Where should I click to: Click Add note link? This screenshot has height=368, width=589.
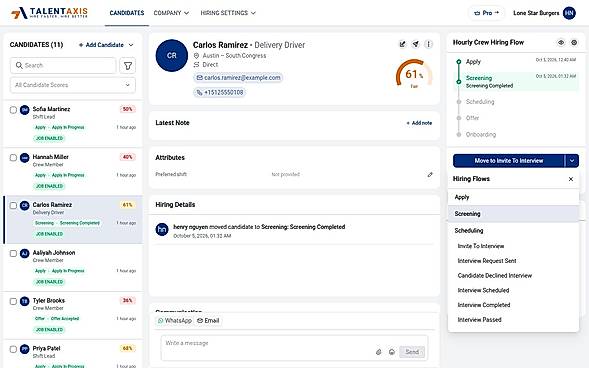pyautogui.click(x=419, y=123)
